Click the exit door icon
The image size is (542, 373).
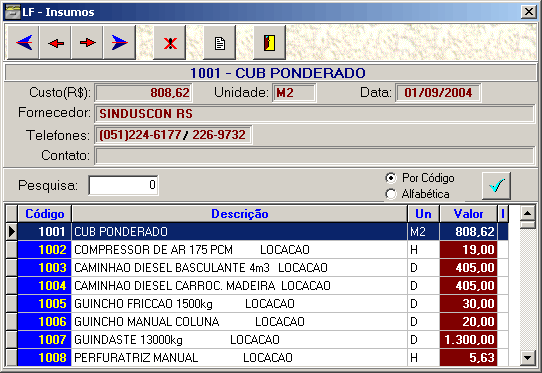[x=269, y=43]
